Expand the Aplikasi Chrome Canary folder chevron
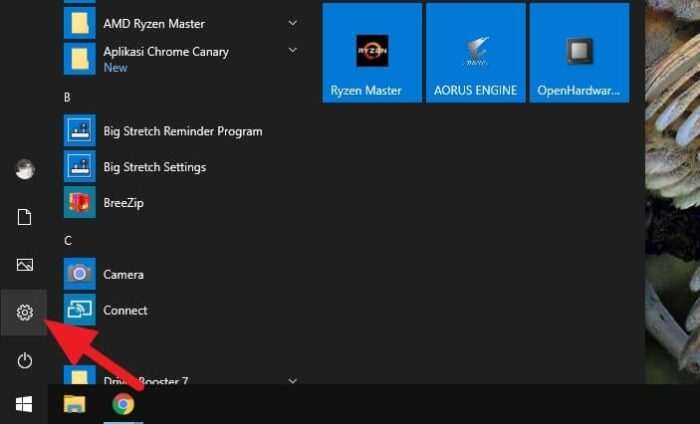 [293, 50]
